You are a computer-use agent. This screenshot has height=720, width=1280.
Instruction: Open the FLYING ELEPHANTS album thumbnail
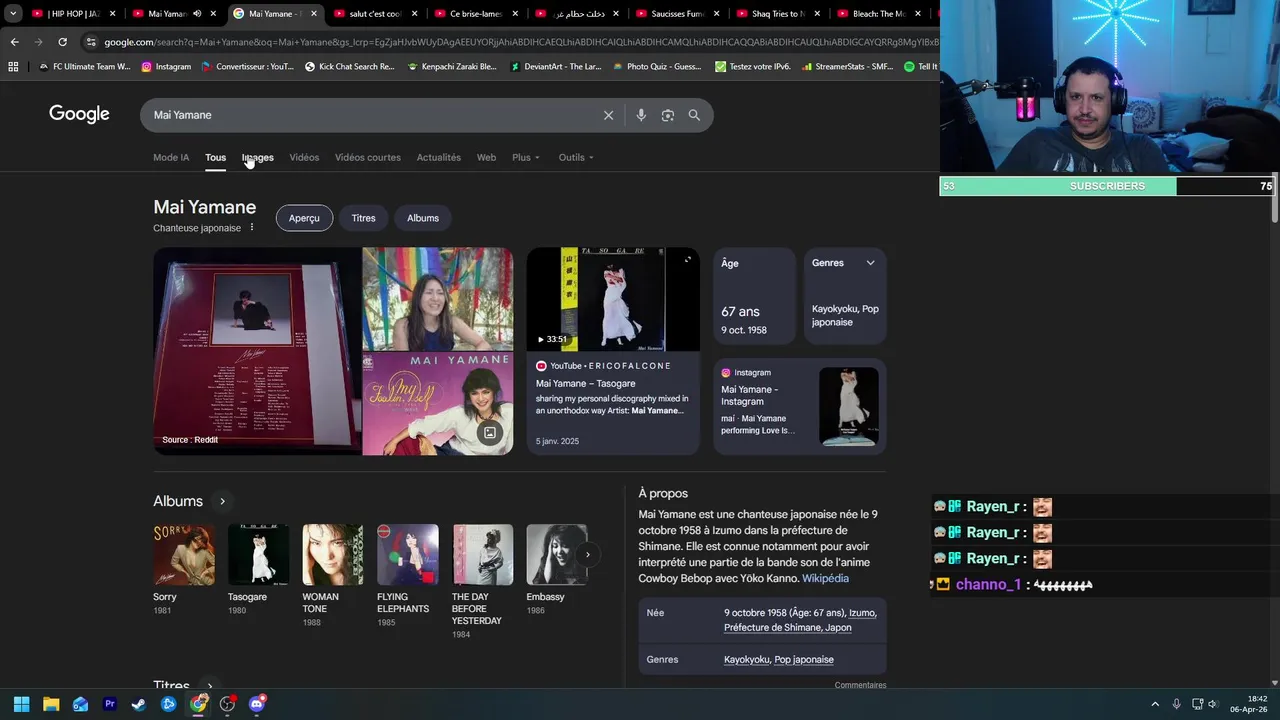pyautogui.click(x=408, y=554)
